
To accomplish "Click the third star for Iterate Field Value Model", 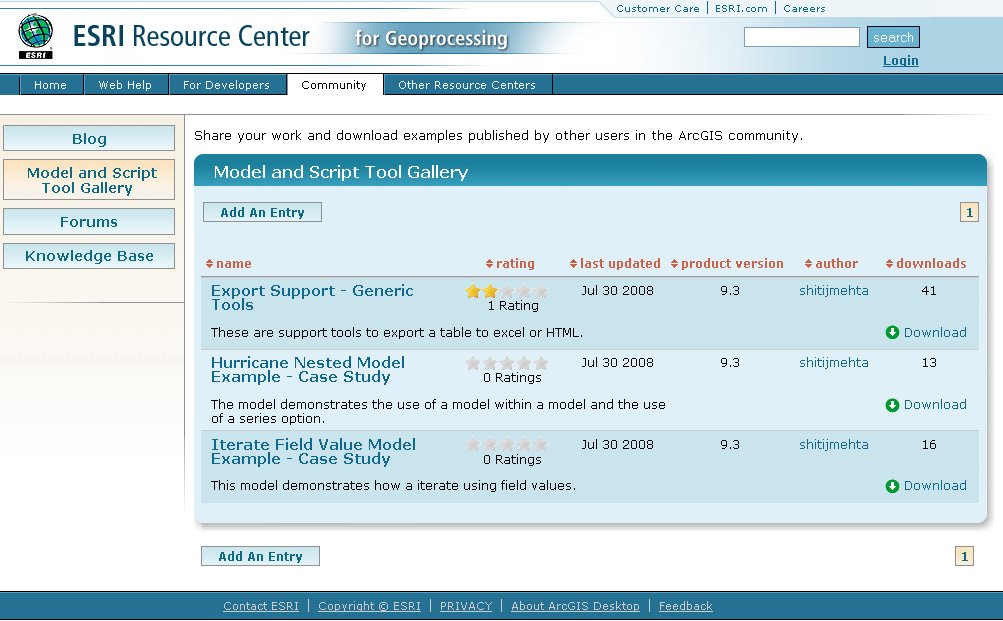I will click(507, 444).
